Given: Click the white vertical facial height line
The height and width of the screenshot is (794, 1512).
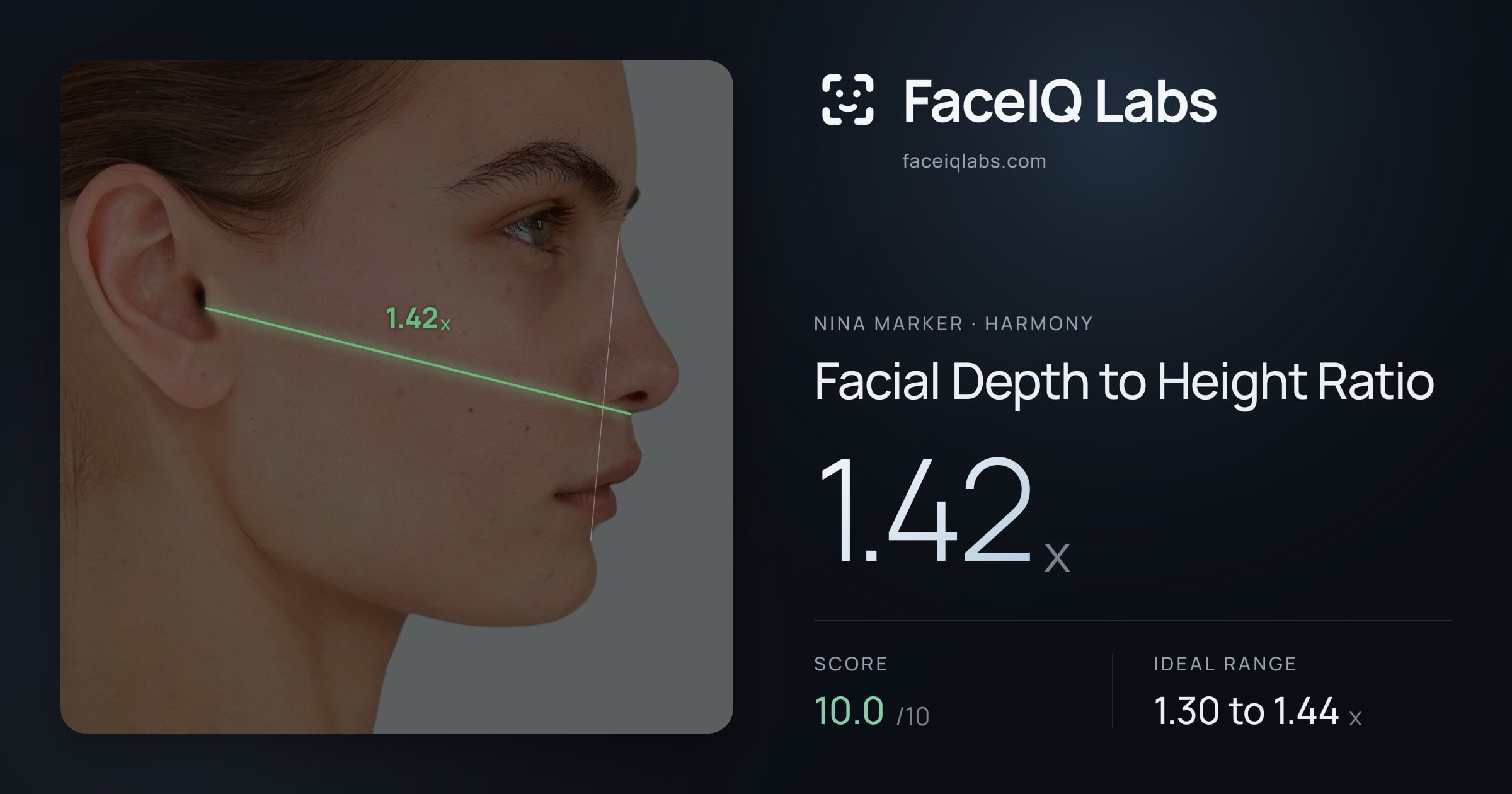Looking at the screenshot, I should coord(605,387).
